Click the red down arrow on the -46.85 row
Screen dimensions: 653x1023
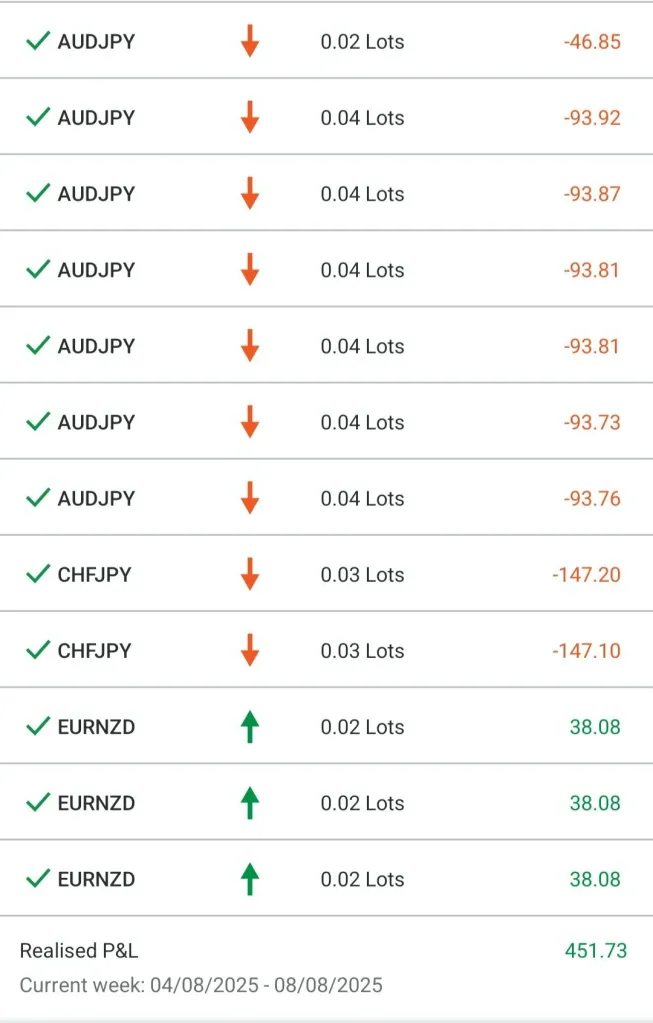pyautogui.click(x=250, y=42)
